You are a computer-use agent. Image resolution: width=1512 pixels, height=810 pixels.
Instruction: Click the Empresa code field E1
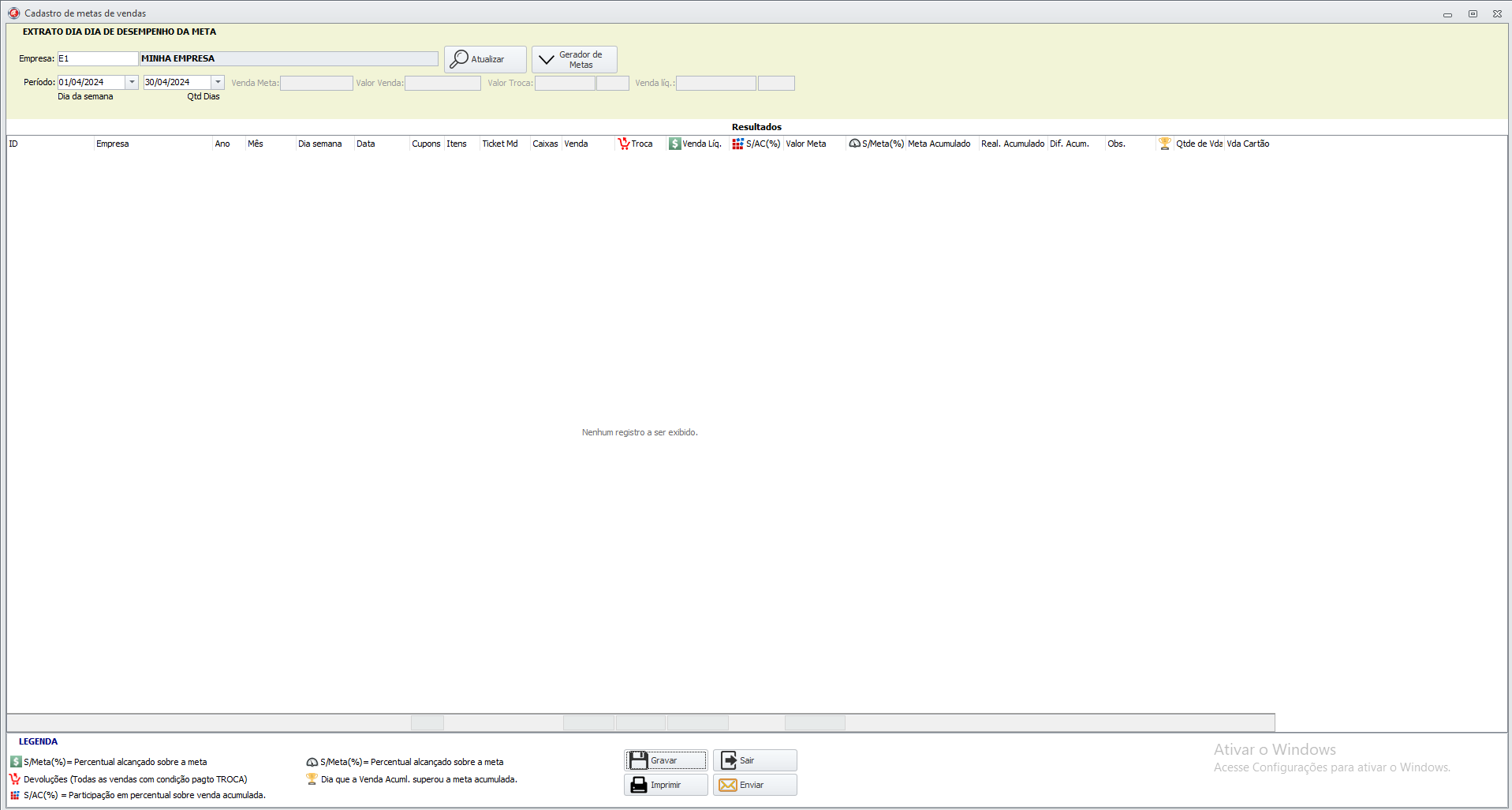click(x=97, y=58)
